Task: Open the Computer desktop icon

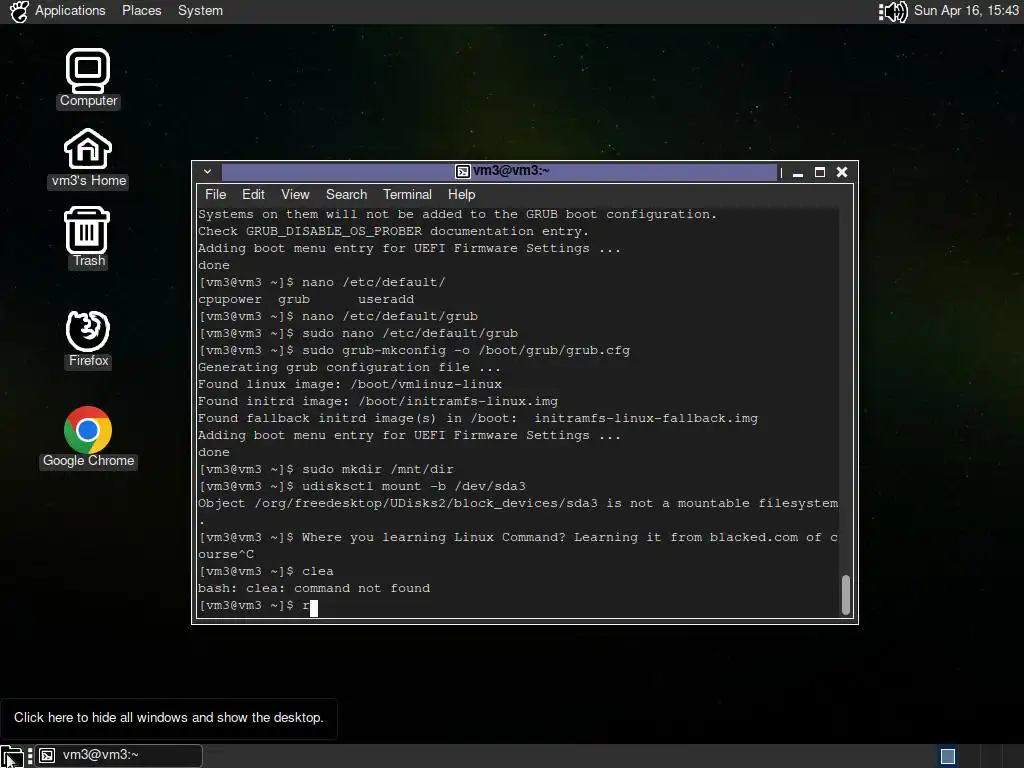Action: pos(88,78)
